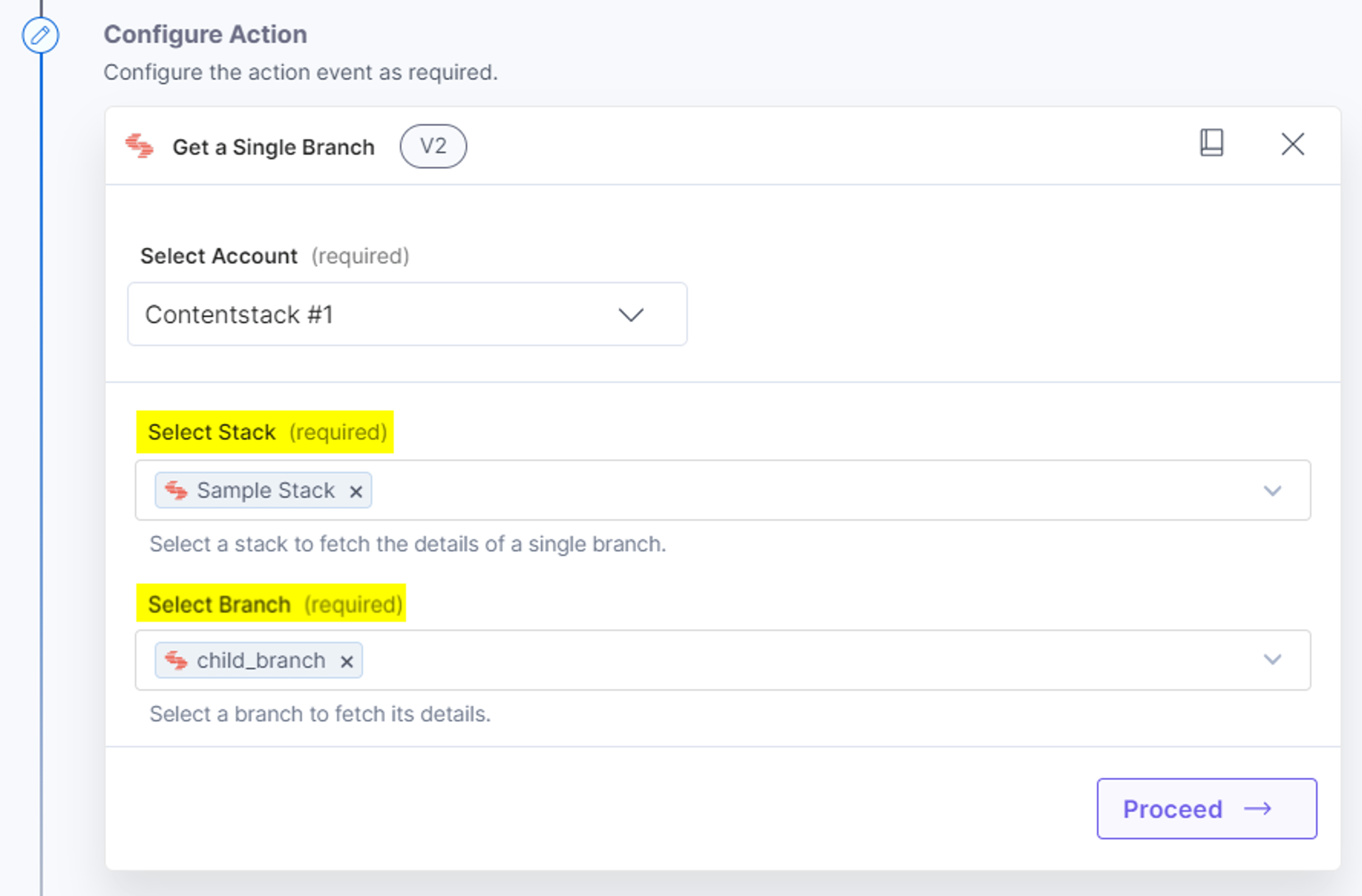Image resolution: width=1362 pixels, height=896 pixels.
Task: Click the Select Branch label
Action: (219, 604)
